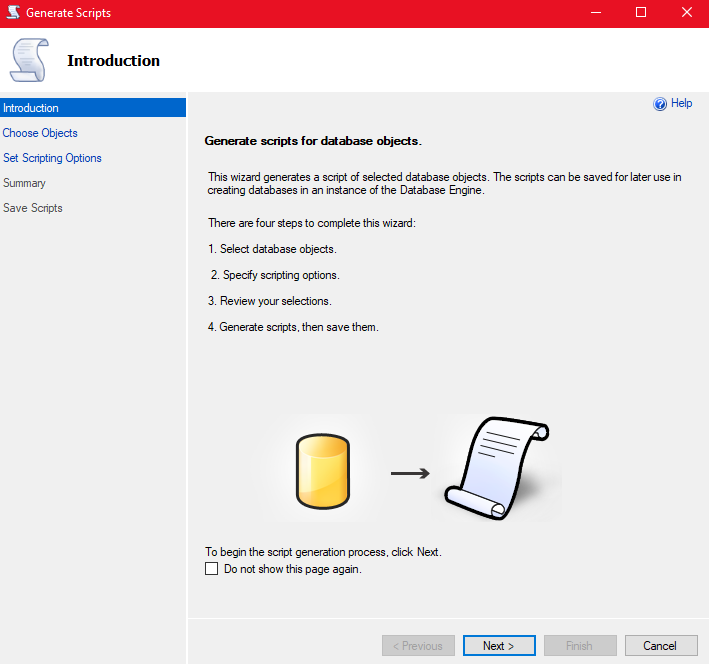Click the script scroll illustration
This screenshot has width=709, height=664.
point(497,465)
